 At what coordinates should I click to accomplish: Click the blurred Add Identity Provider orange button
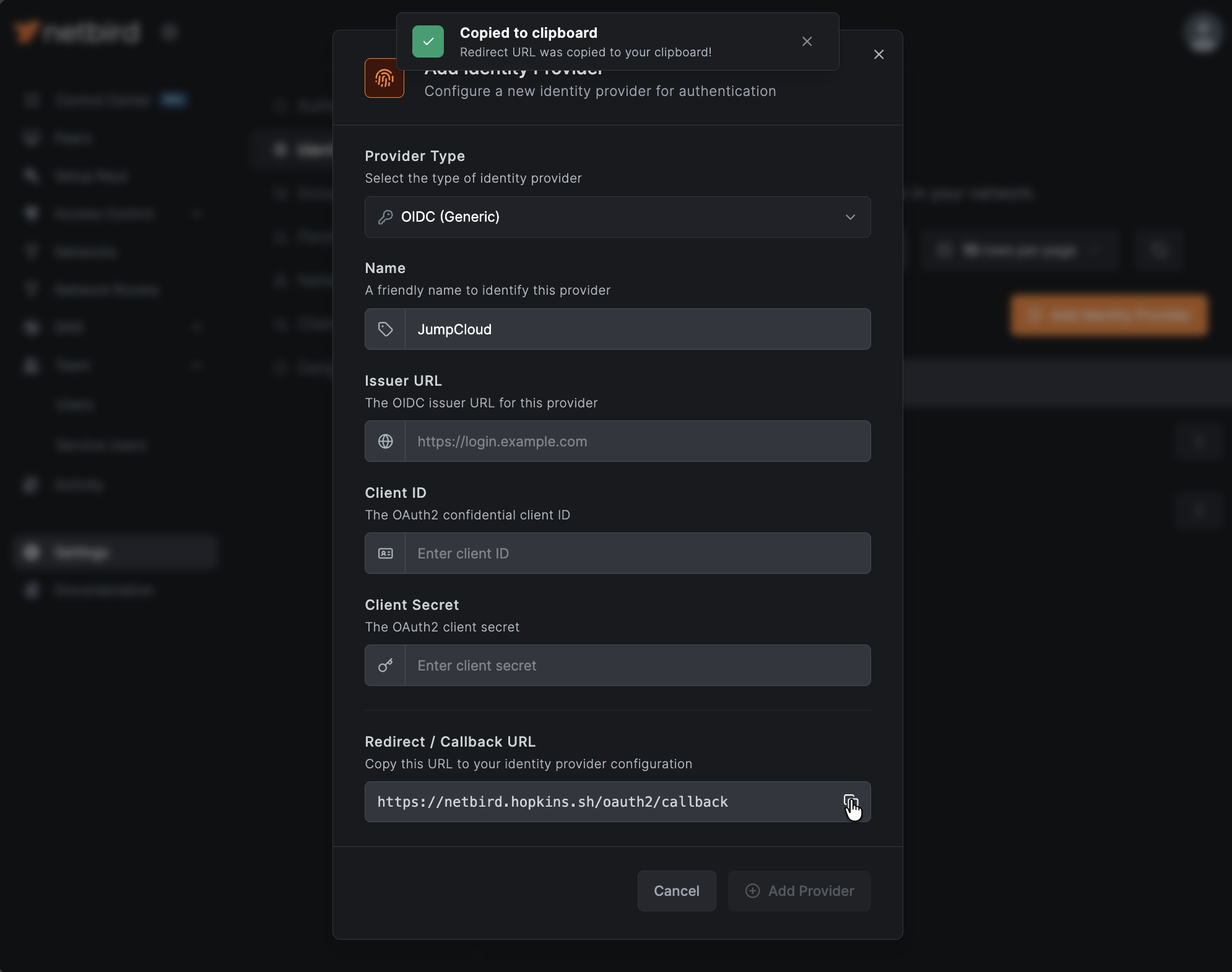(1109, 316)
